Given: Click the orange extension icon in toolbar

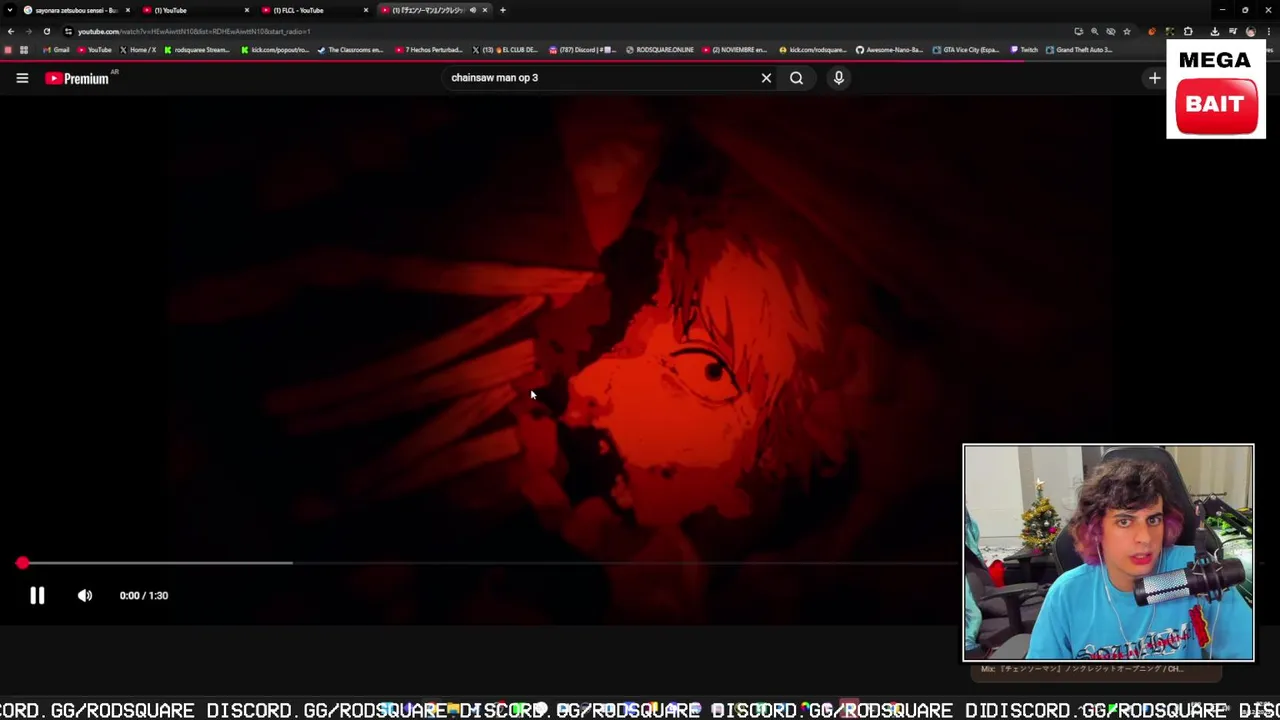Looking at the screenshot, I should pyautogui.click(x=1152, y=31).
